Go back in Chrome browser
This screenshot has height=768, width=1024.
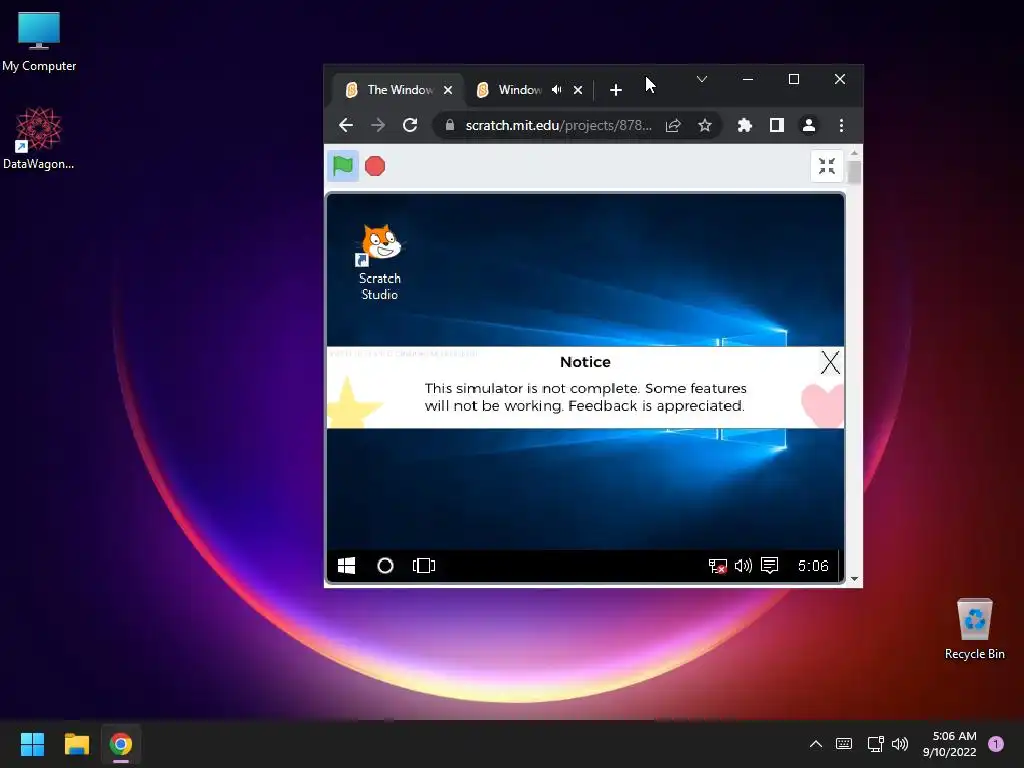(x=346, y=125)
